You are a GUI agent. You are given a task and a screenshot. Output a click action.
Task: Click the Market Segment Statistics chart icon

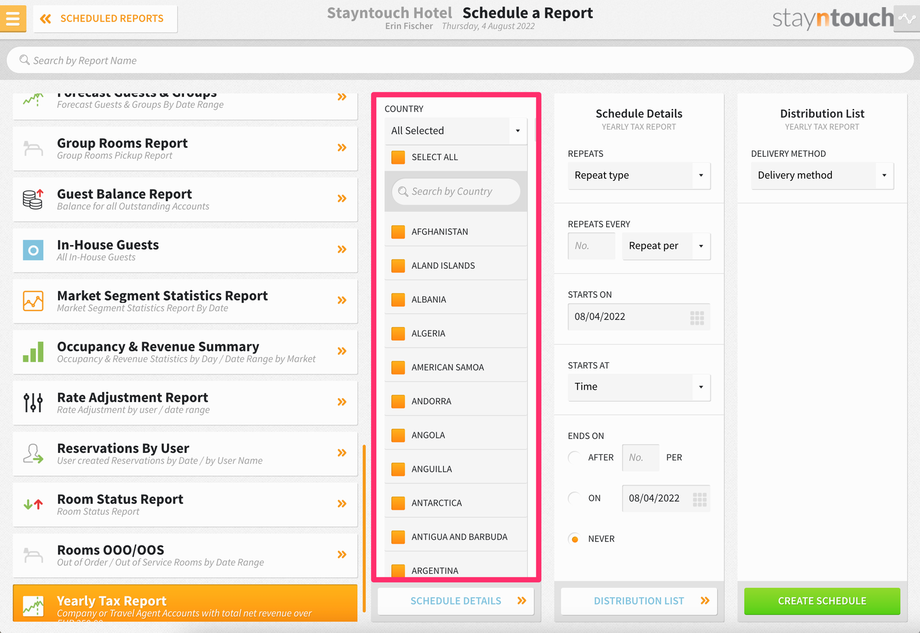click(x=33, y=300)
